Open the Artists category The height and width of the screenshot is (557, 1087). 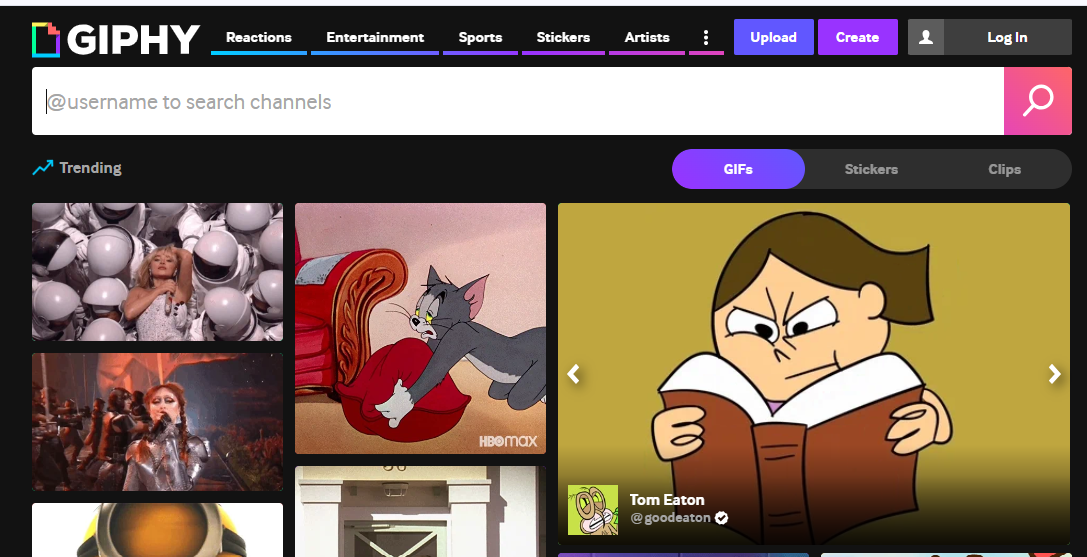click(x=647, y=37)
